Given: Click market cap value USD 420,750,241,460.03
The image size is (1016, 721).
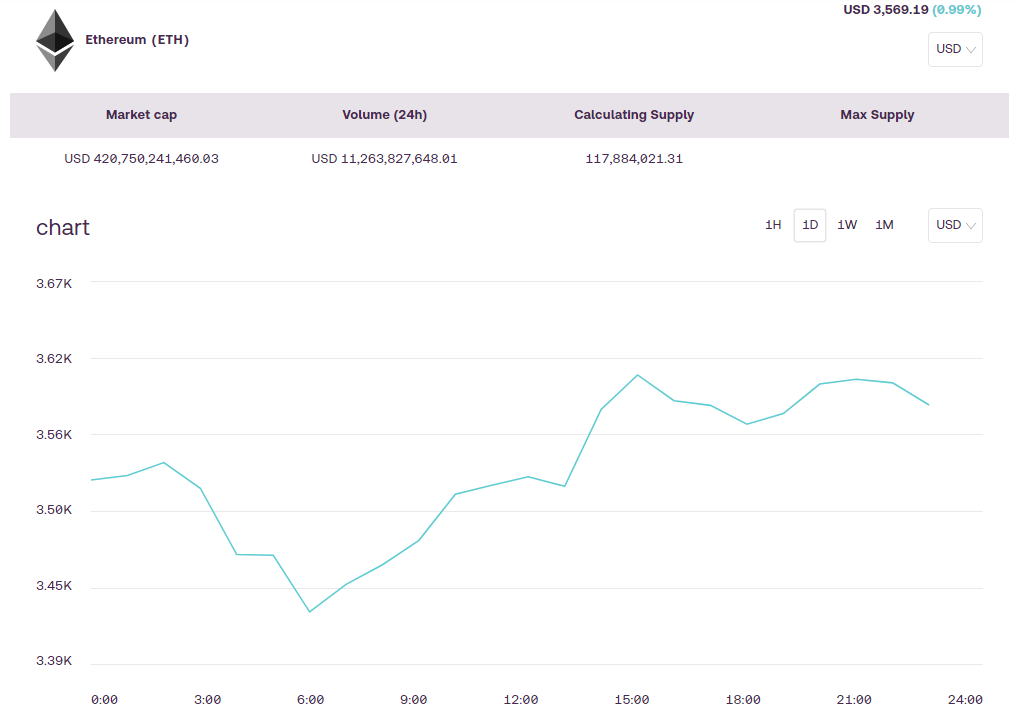Looking at the screenshot, I should [141, 159].
